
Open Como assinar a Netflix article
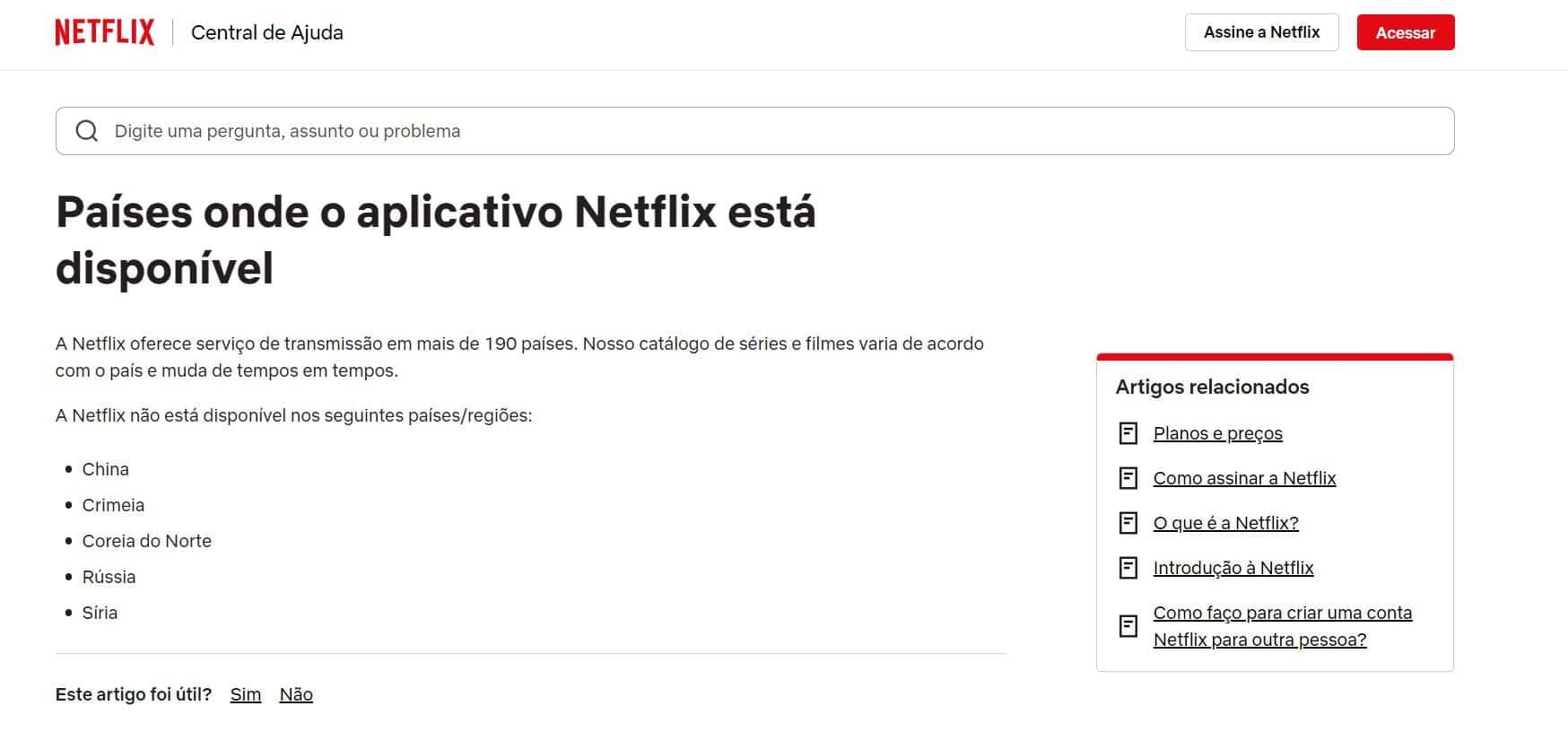point(1244,478)
